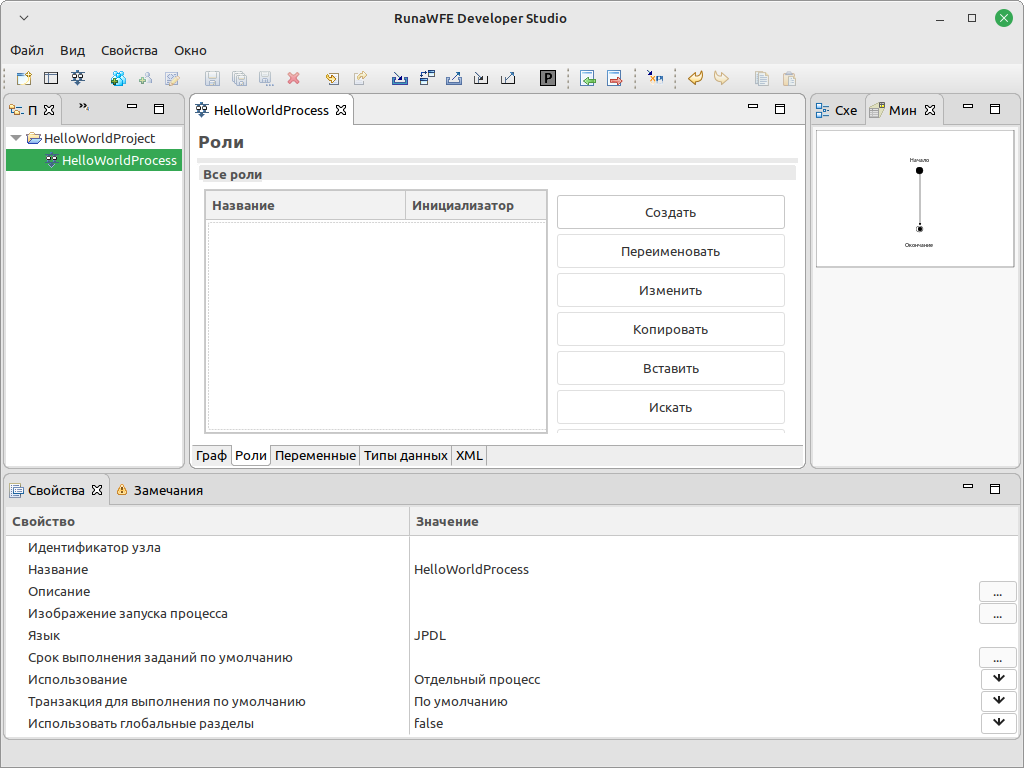Viewport: 1024px width, 768px height.
Task: Close the HelloWorldProcess editor tab
Action: pos(341,110)
